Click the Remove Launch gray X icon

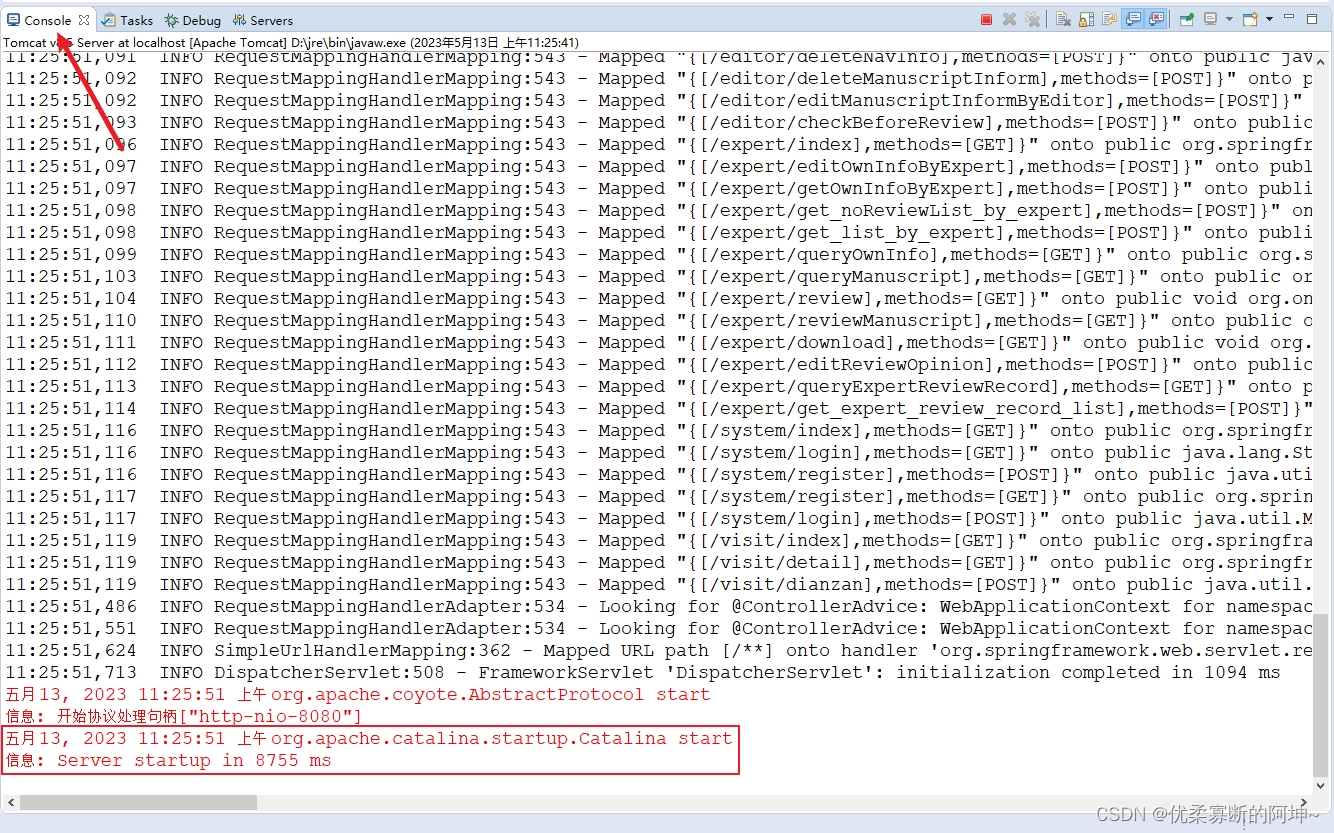pyautogui.click(x=1009, y=19)
